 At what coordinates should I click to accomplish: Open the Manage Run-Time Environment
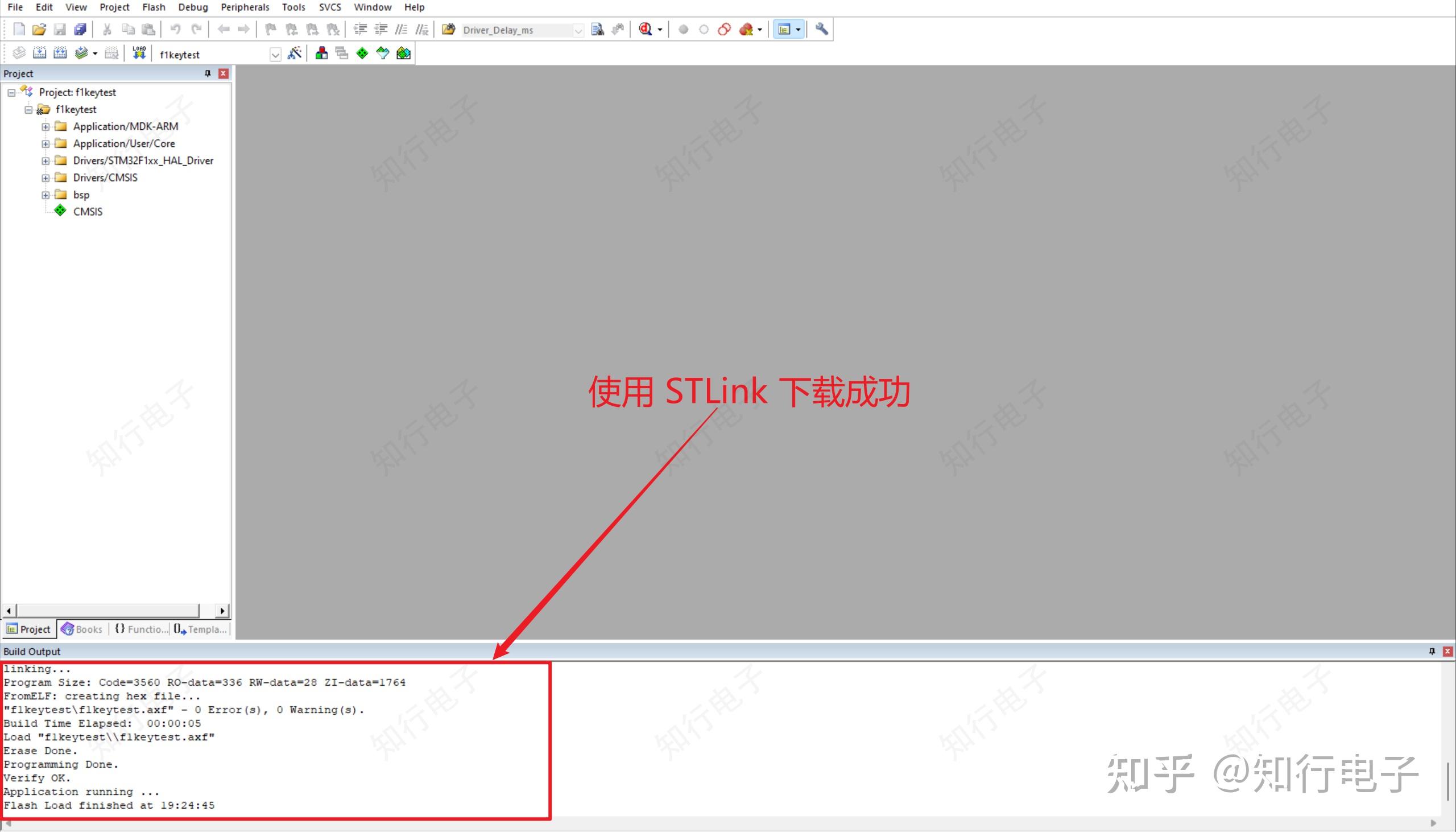click(x=362, y=52)
